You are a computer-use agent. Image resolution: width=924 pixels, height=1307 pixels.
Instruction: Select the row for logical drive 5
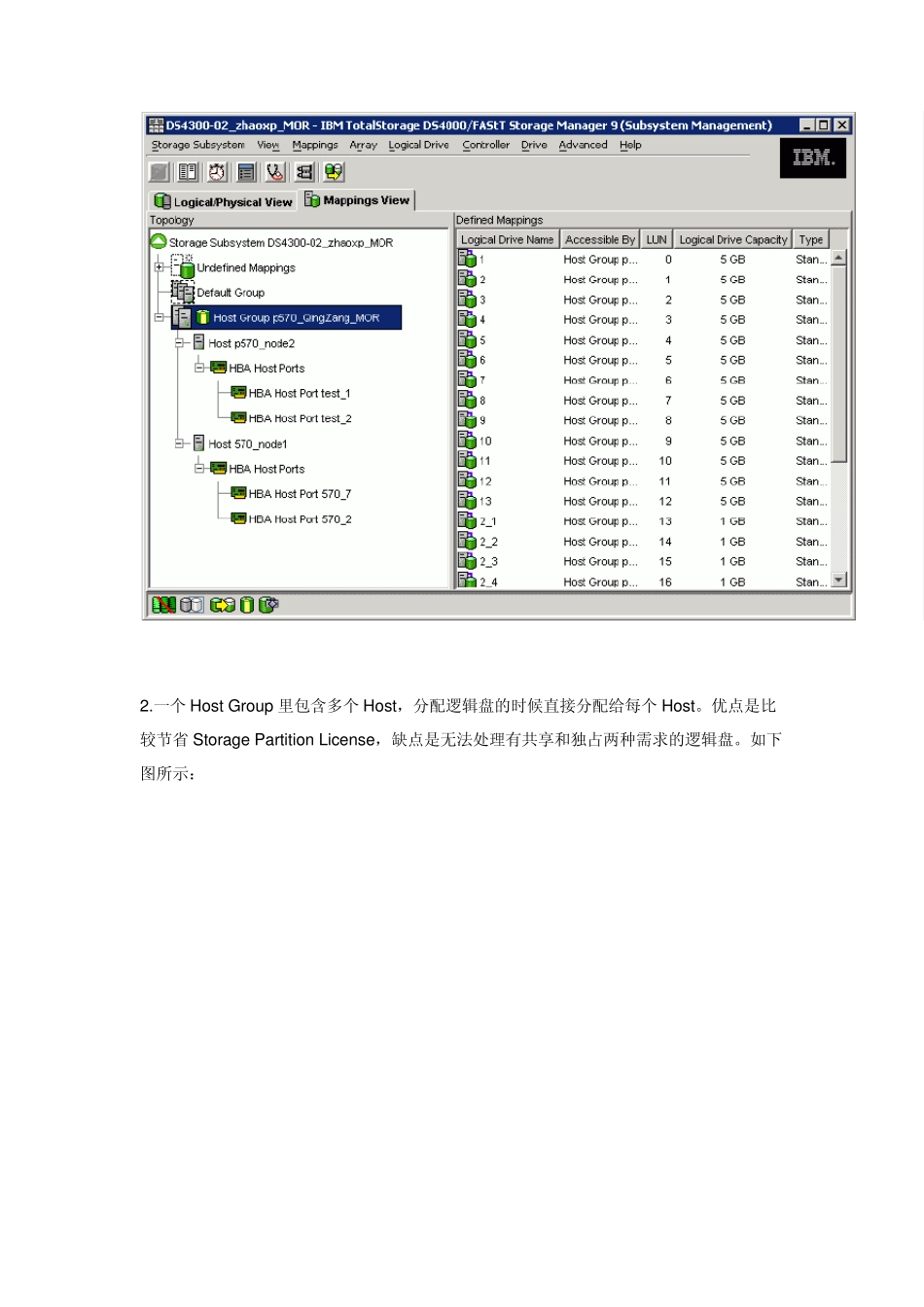tap(644, 340)
